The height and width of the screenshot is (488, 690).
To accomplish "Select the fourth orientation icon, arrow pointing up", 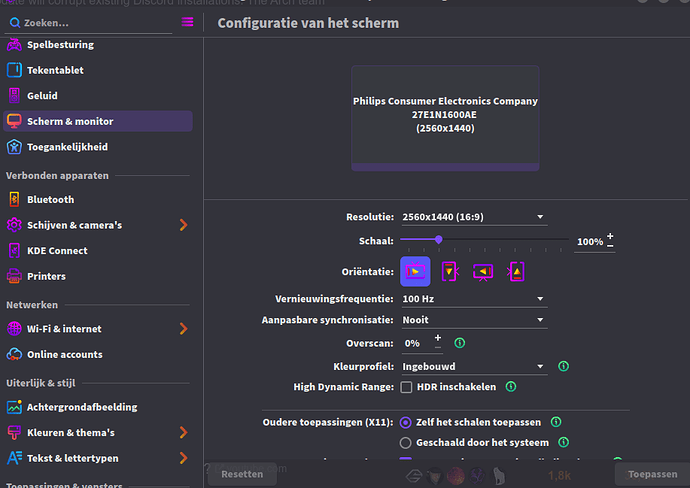I will [x=516, y=272].
